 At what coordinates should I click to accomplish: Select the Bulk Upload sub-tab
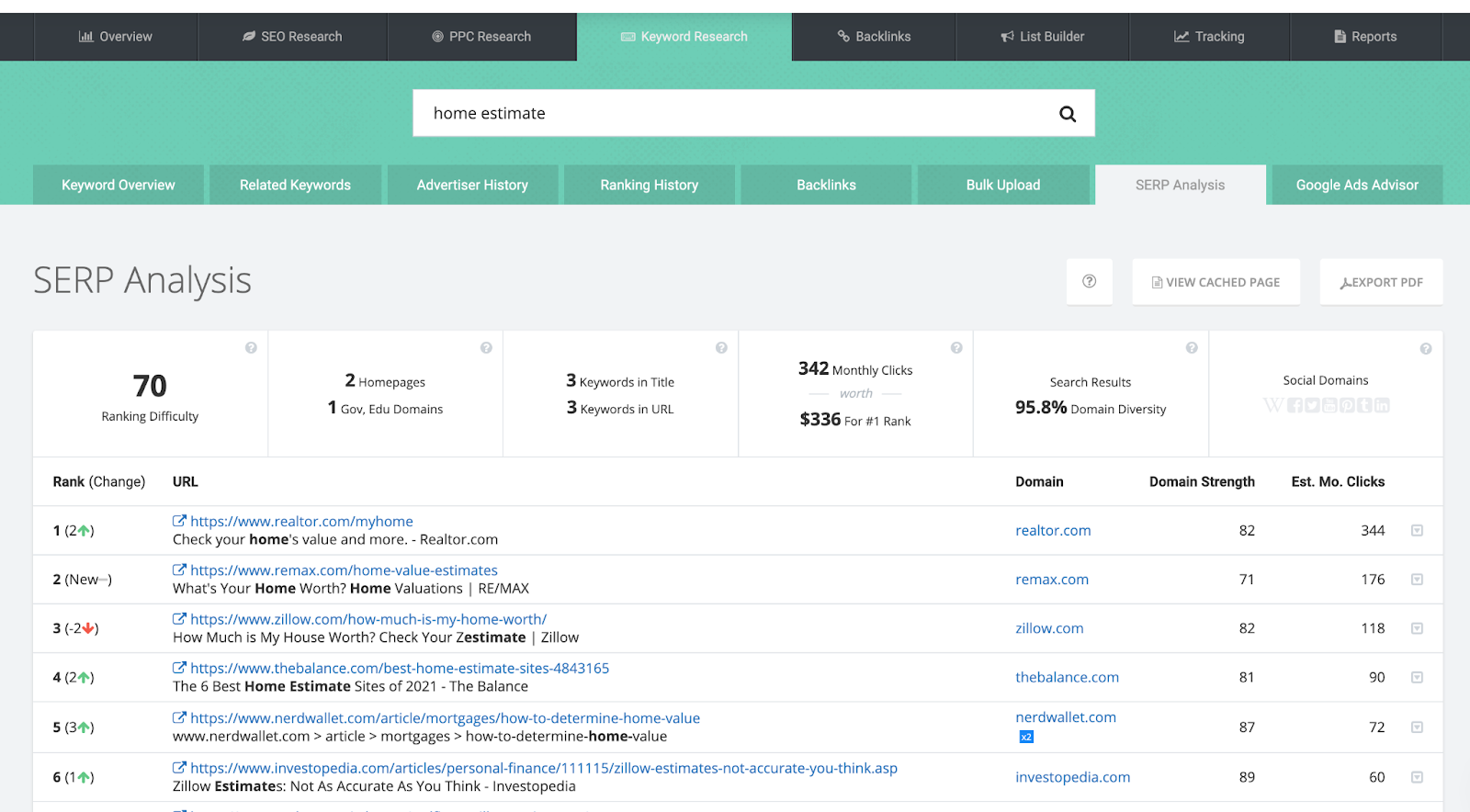(1003, 185)
